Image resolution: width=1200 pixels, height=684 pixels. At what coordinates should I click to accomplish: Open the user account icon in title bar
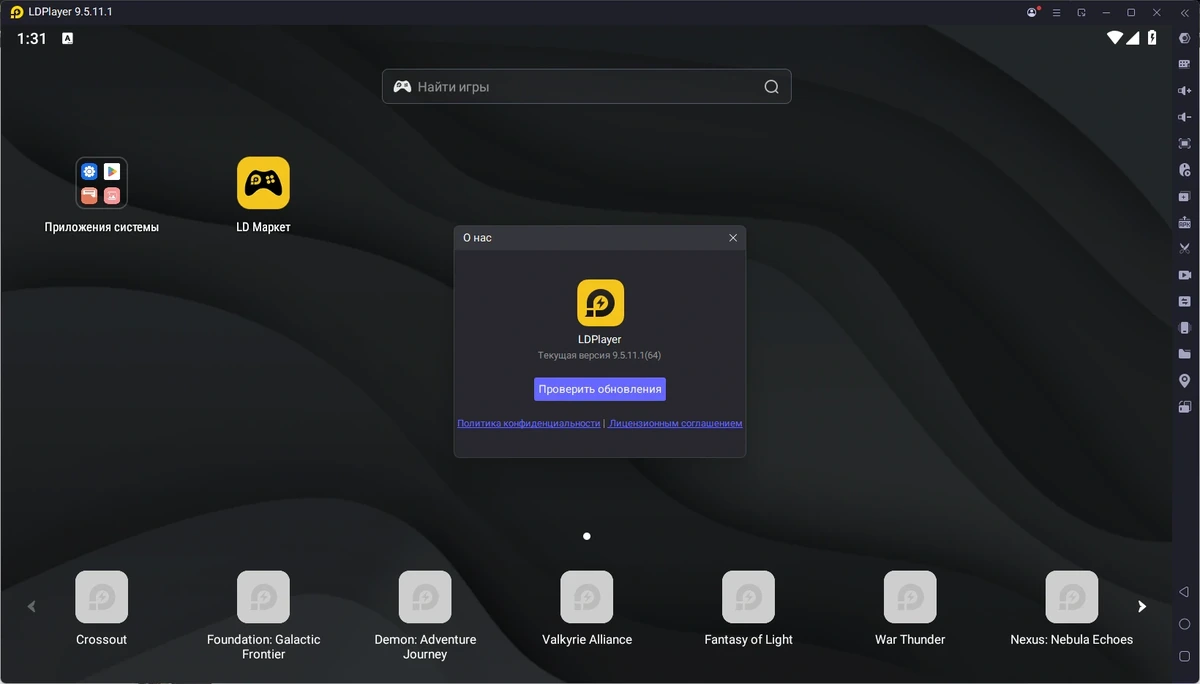pos(1032,12)
